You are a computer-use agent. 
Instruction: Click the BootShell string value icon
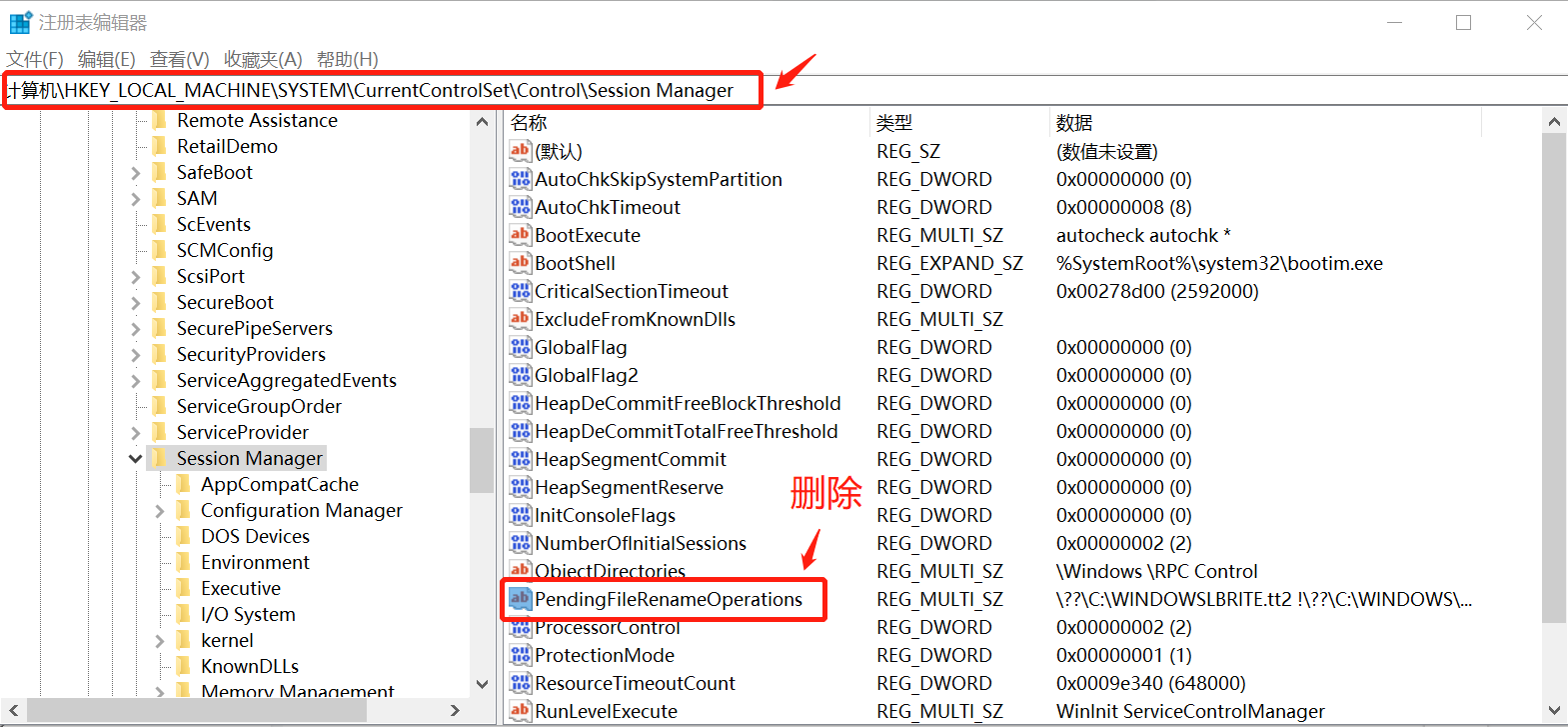[x=521, y=263]
